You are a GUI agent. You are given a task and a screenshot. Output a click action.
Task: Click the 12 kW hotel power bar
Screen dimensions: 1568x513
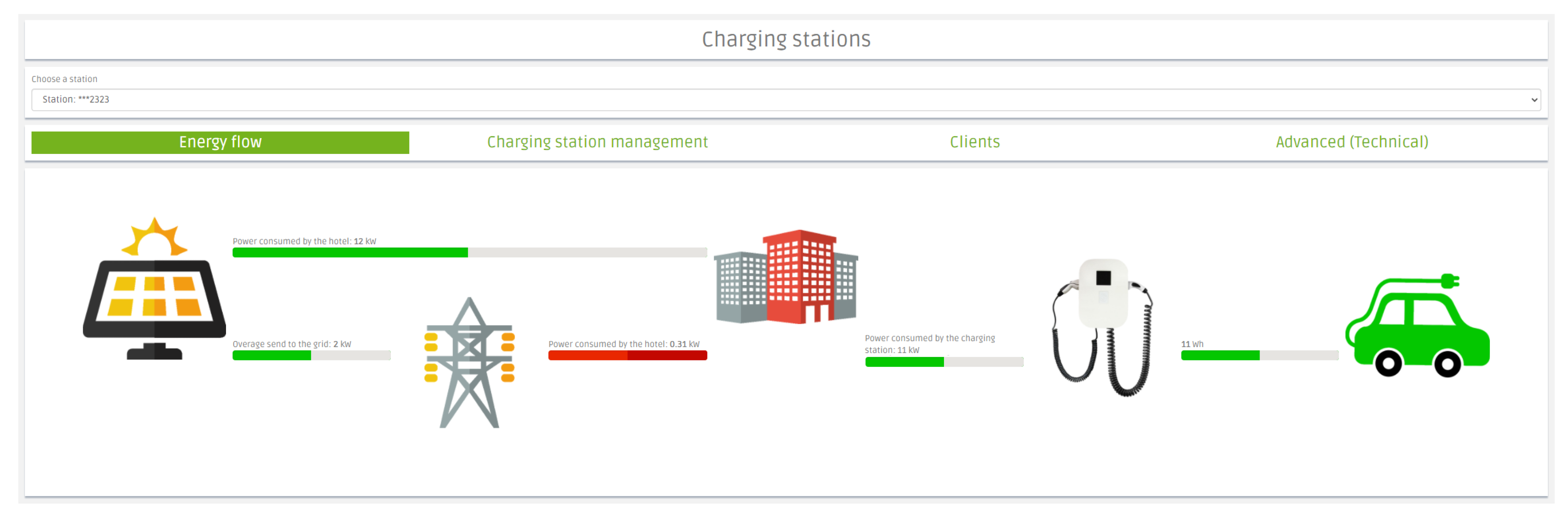[469, 253]
